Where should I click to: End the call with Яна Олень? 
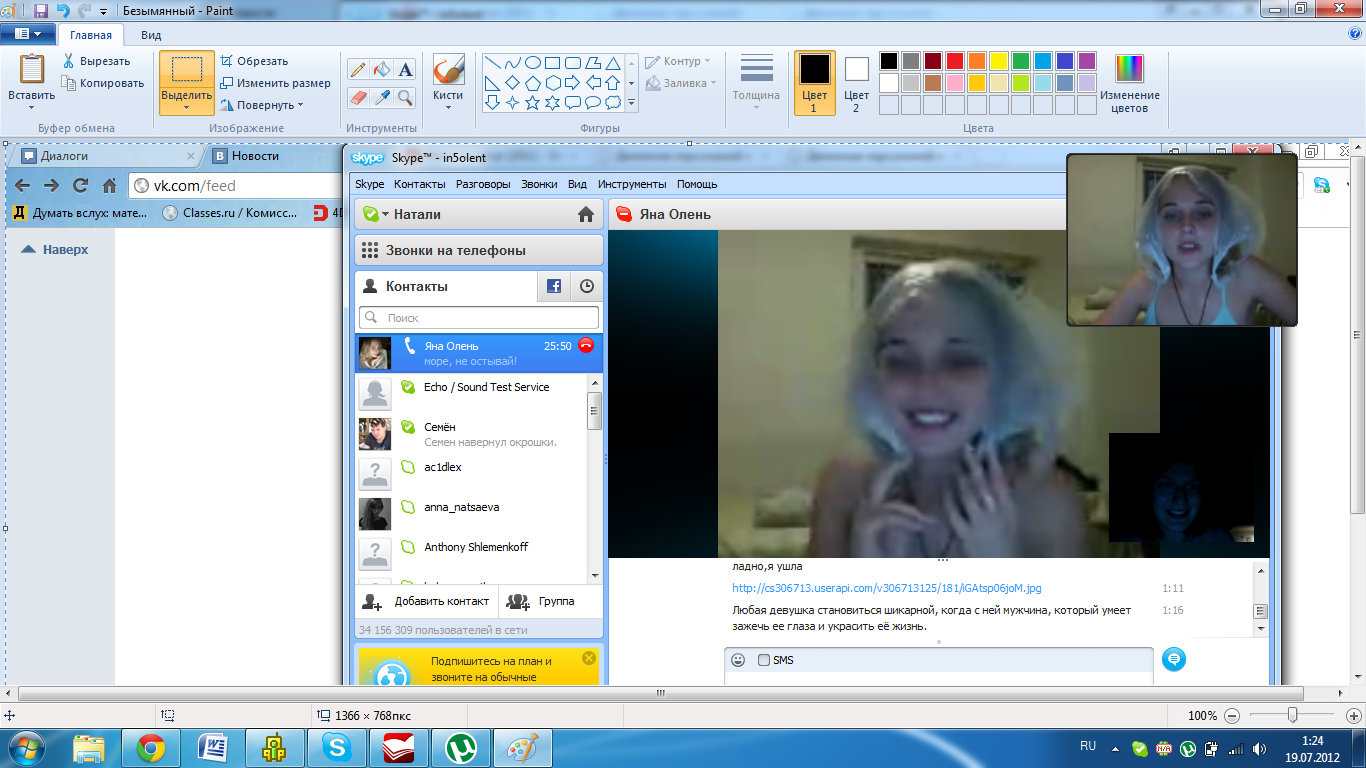click(586, 345)
